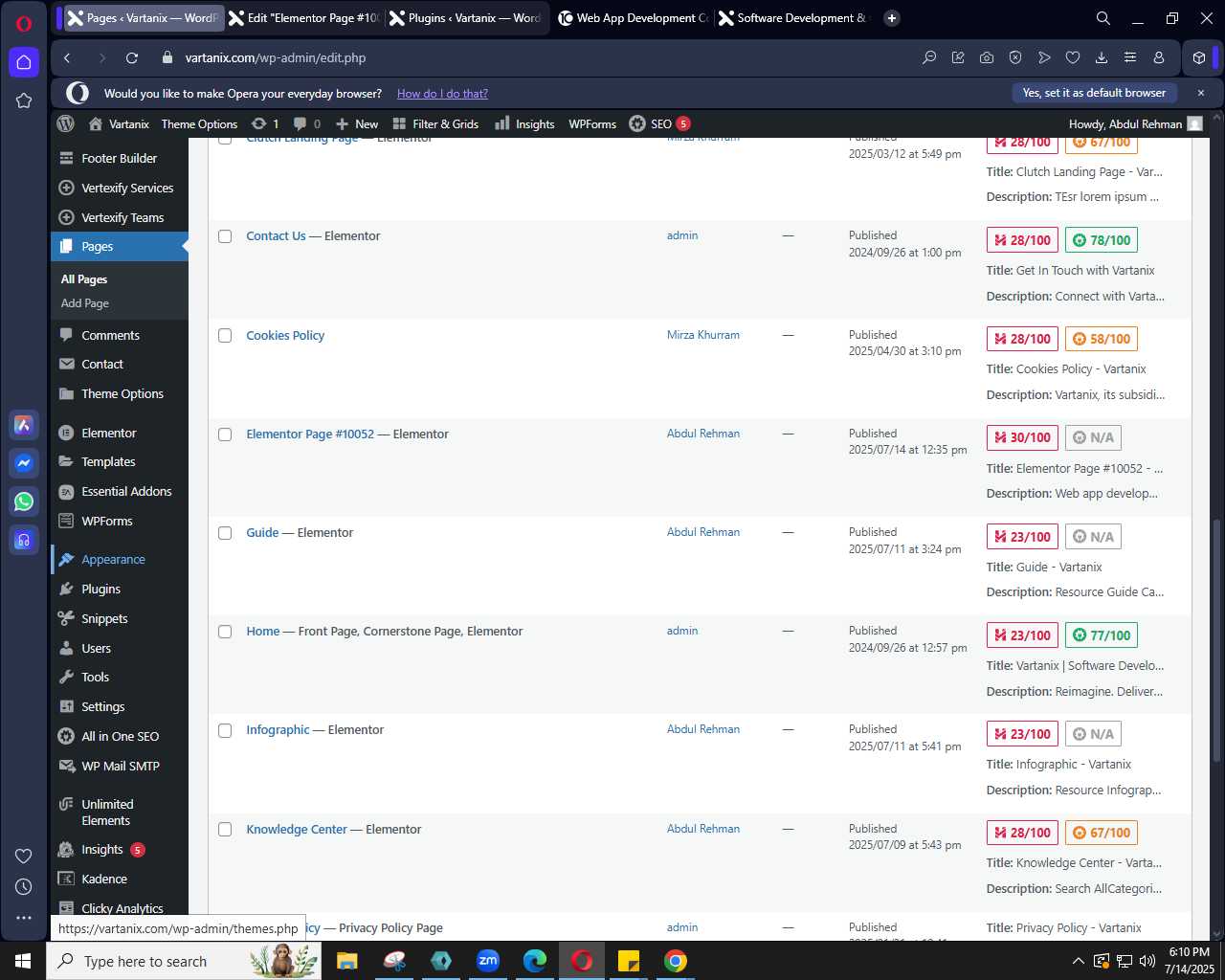The image size is (1225, 980).
Task: Open the downloads icon in address bar
Action: pyautogui.click(x=1102, y=57)
